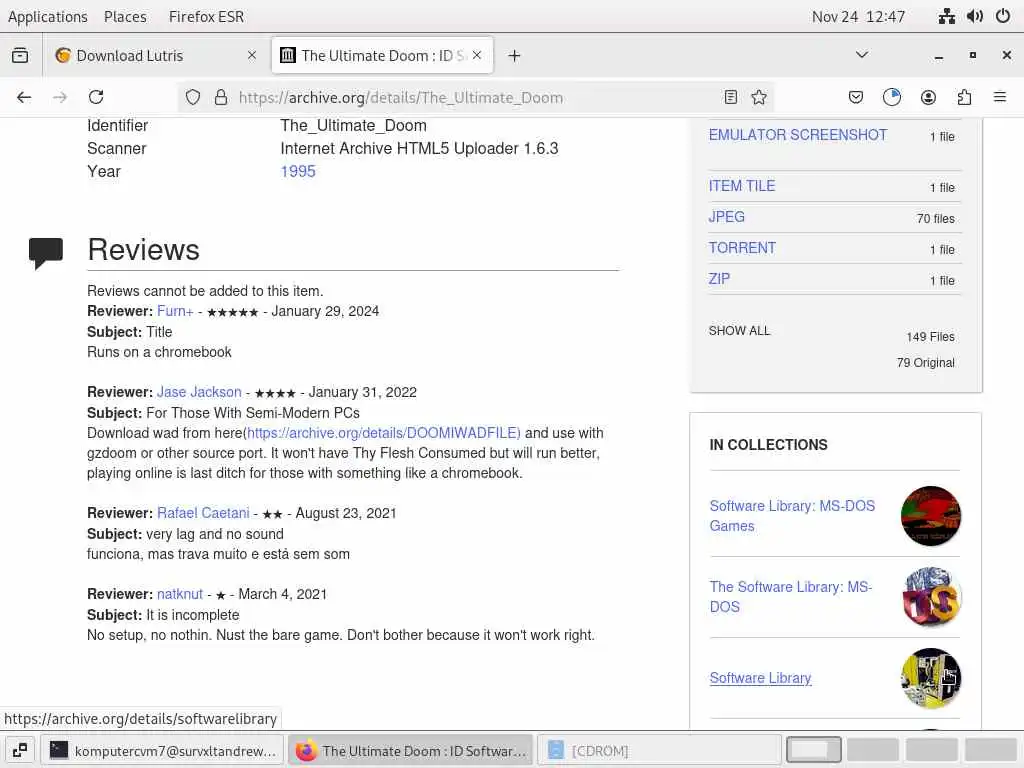1024x768 pixels.
Task: Click MS-DOS logo collection thumbnail
Action: click(931, 597)
